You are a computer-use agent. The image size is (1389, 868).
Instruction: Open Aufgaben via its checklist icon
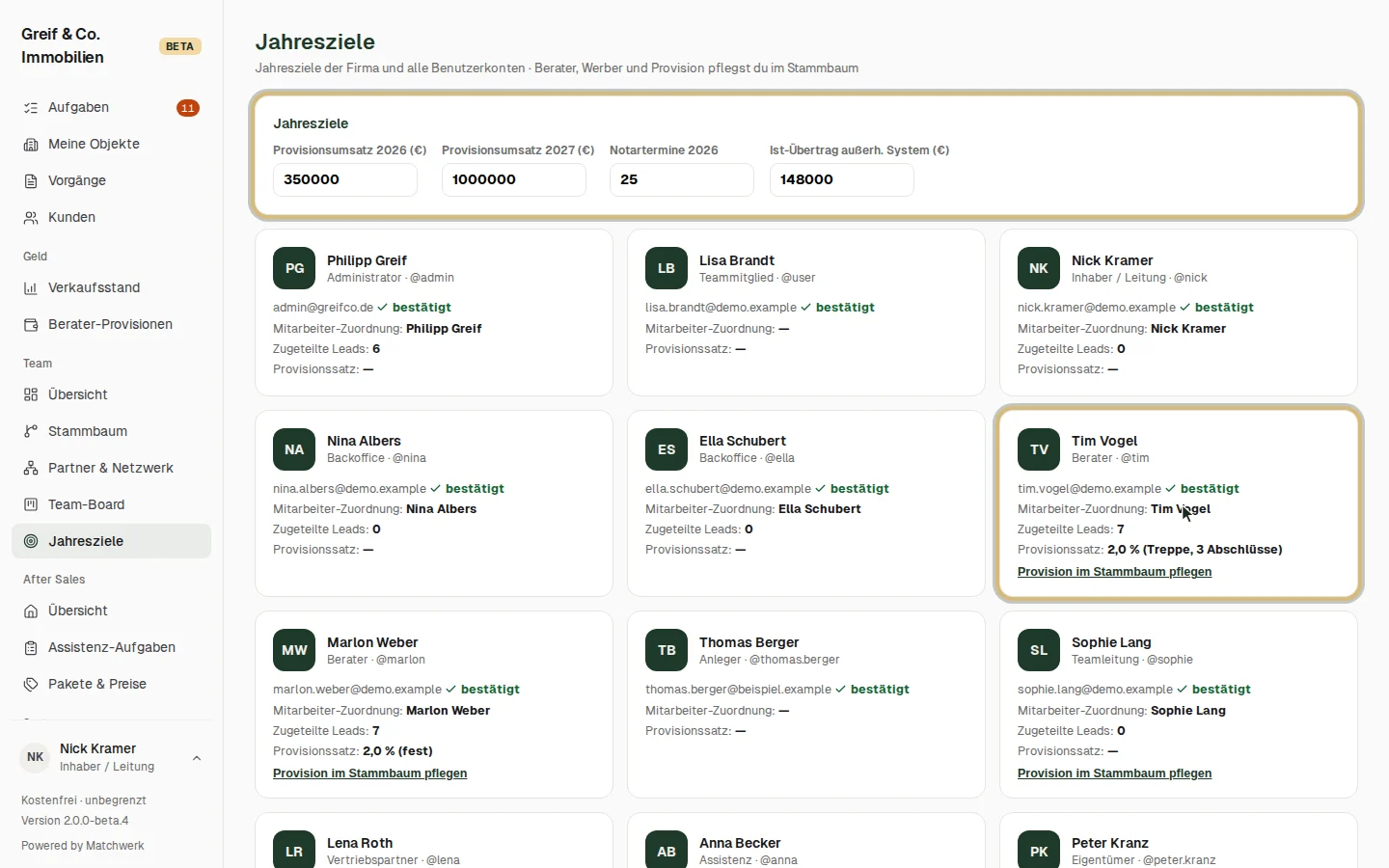click(x=31, y=108)
